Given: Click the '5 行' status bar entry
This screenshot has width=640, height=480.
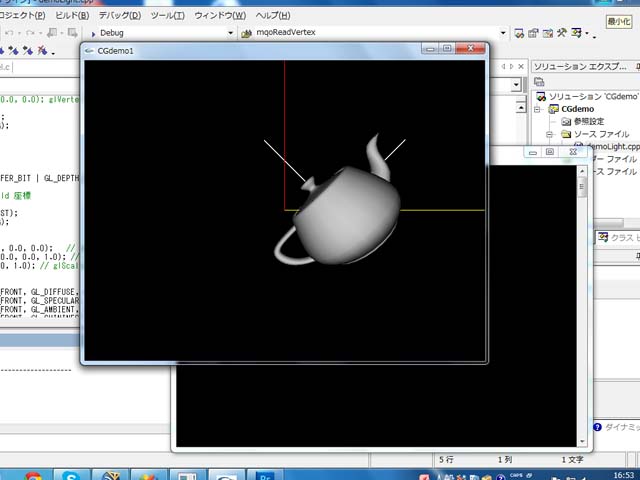Looking at the screenshot, I should click(x=447, y=460).
